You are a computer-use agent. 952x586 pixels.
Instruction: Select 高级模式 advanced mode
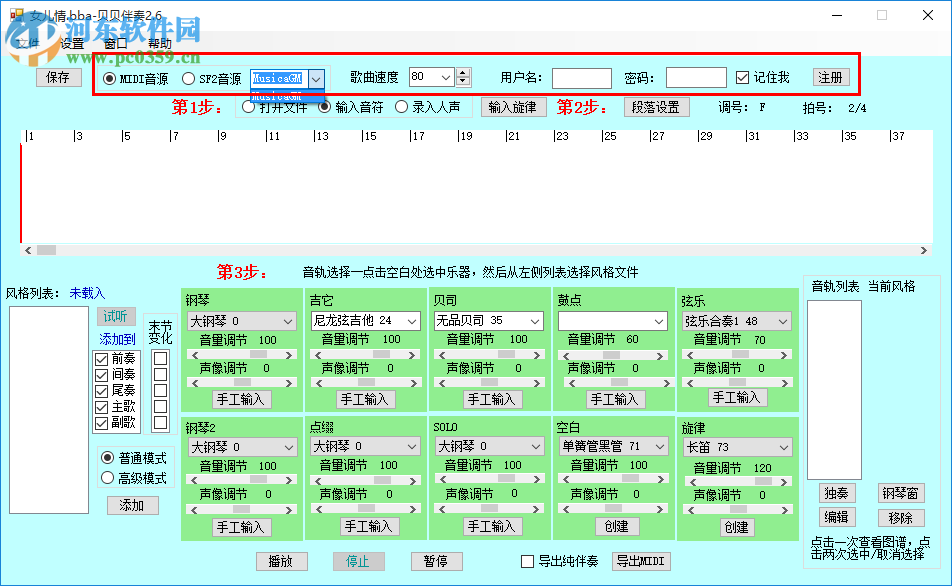(x=110, y=477)
